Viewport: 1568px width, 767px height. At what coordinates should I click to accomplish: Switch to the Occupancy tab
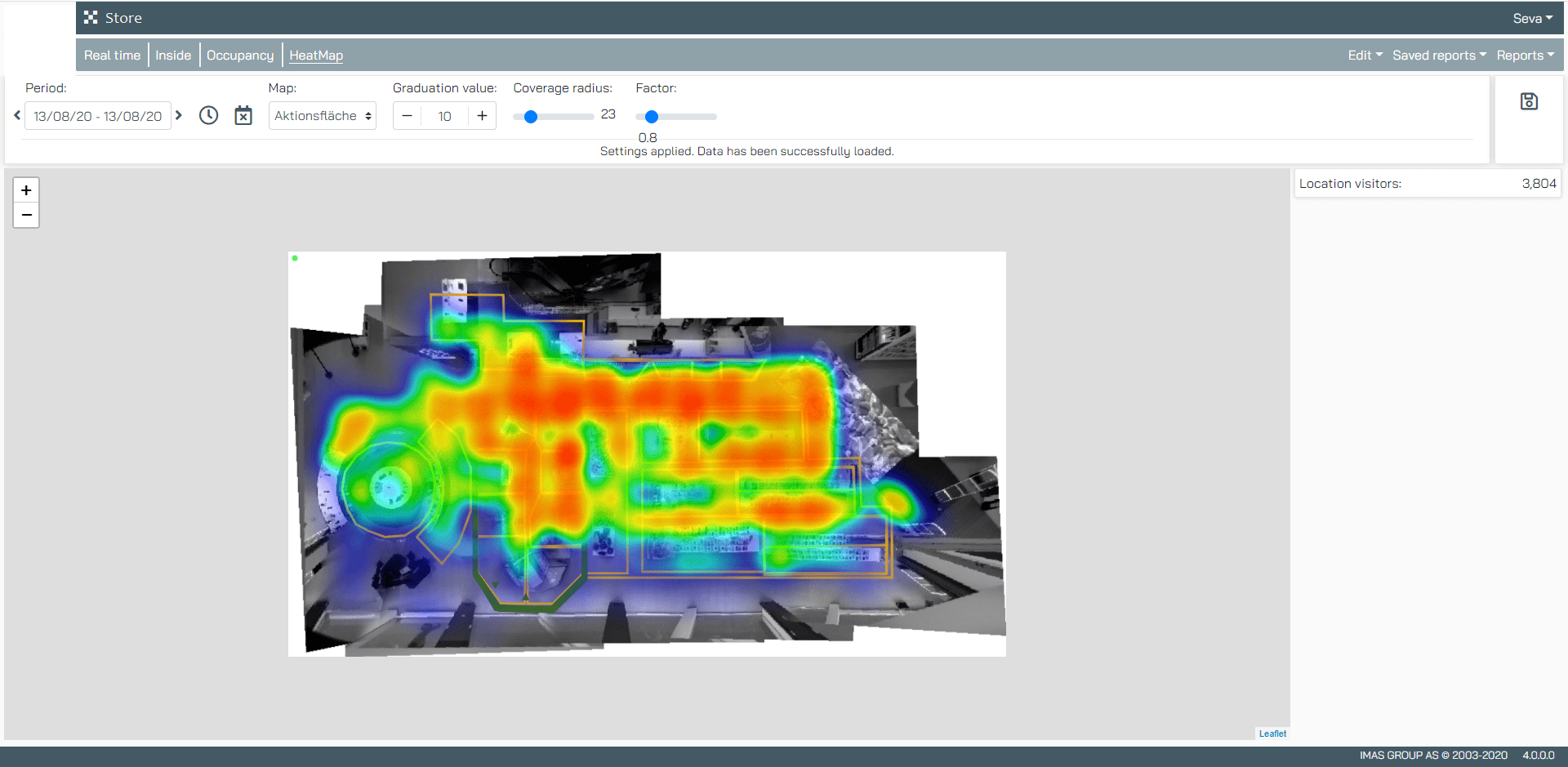pos(240,56)
